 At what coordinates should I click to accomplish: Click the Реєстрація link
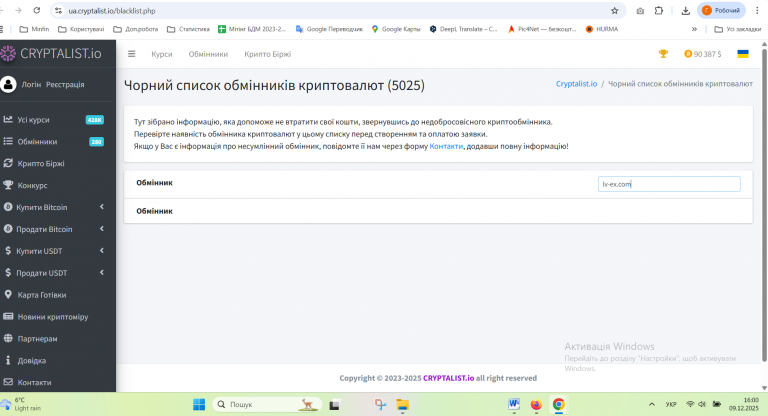[65, 84]
